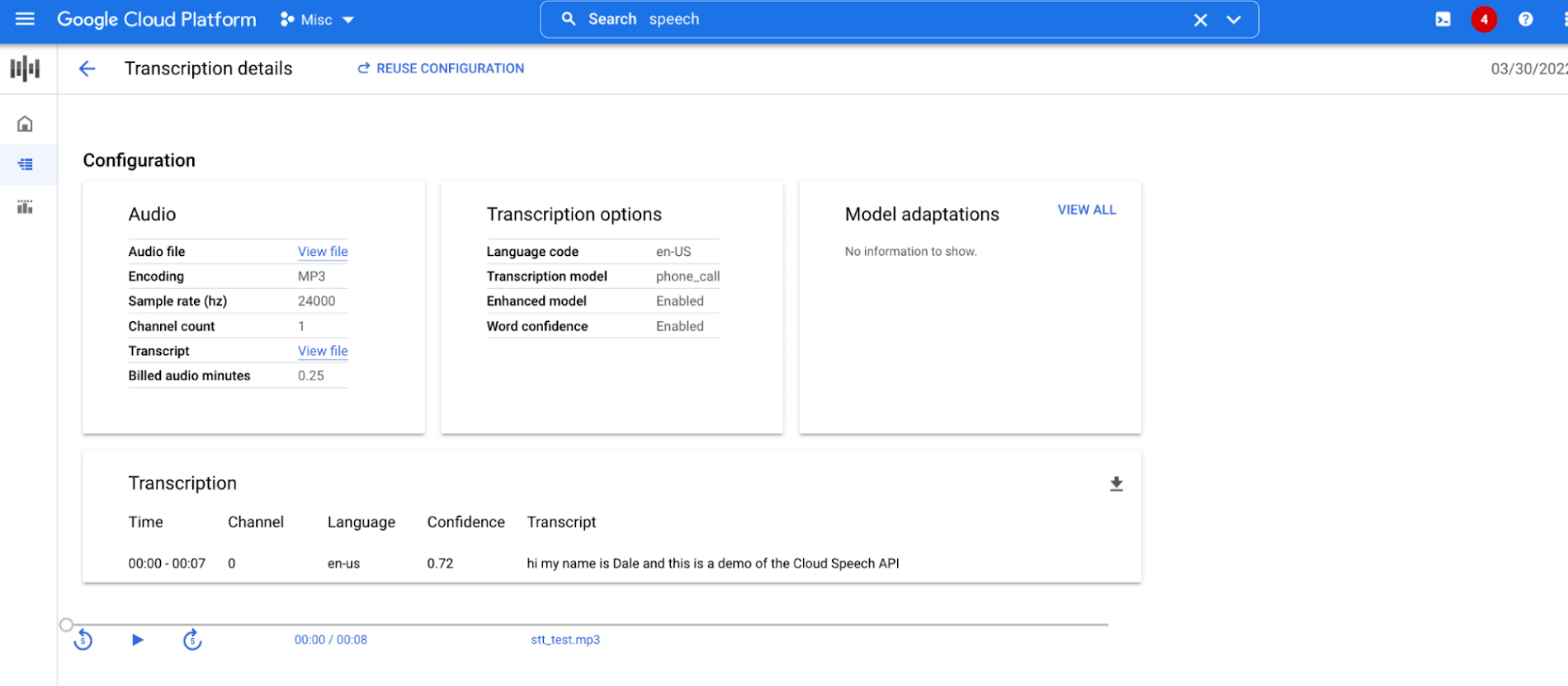
Task: Download the transcription results
Action: coord(1116,484)
